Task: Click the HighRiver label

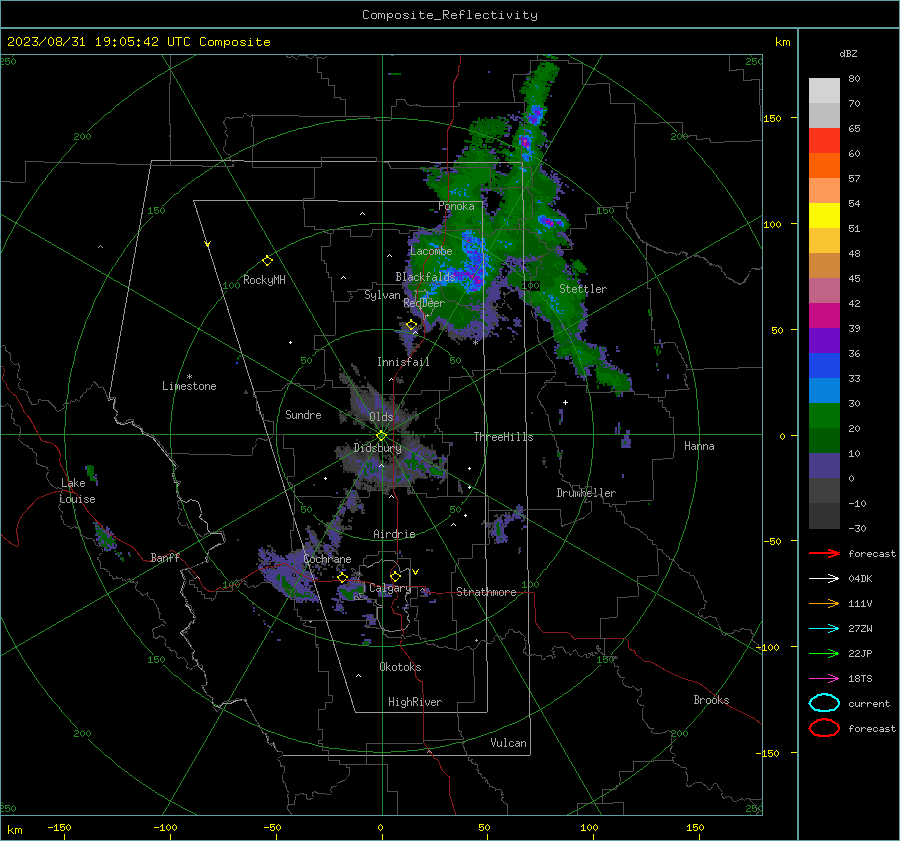Action: (415, 702)
